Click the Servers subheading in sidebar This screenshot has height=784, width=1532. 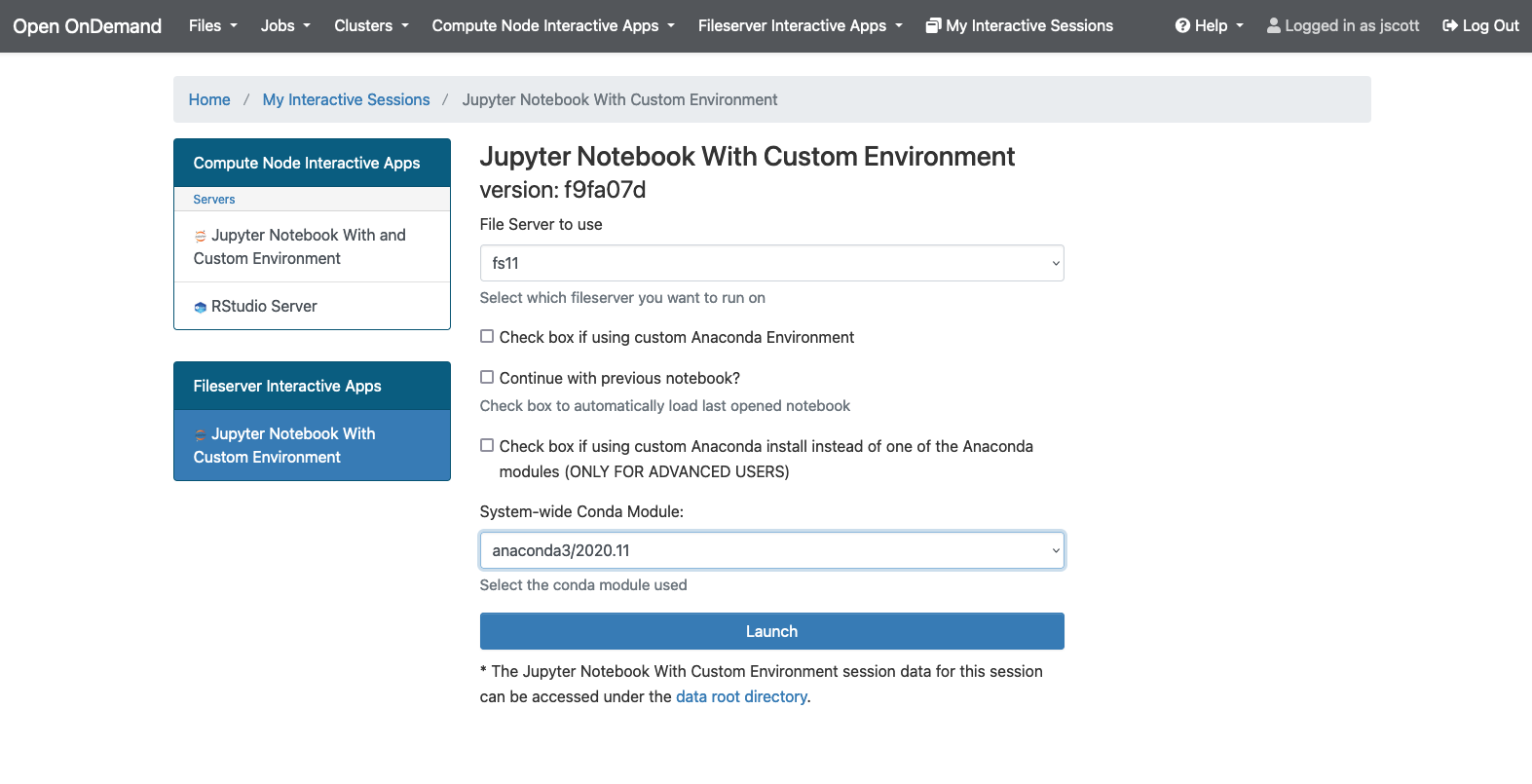214,200
